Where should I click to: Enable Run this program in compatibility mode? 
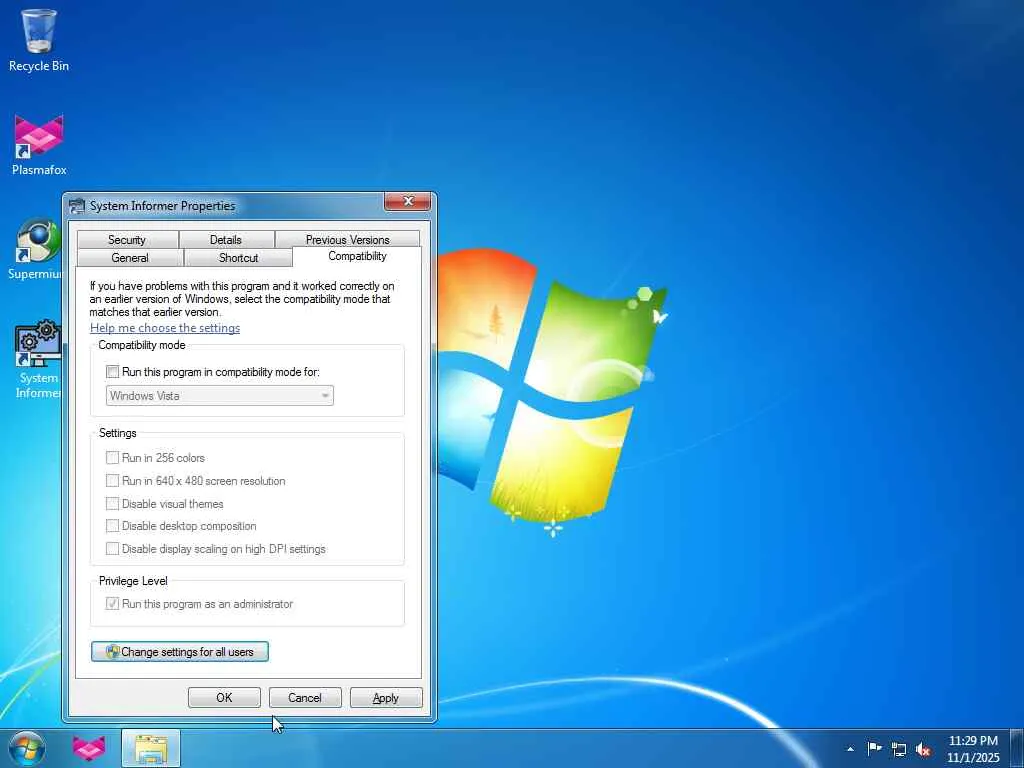click(x=112, y=372)
